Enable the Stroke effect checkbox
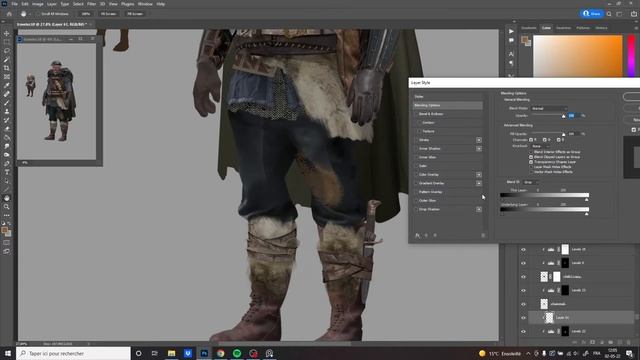Screen dimensions: 640x360 416,140
